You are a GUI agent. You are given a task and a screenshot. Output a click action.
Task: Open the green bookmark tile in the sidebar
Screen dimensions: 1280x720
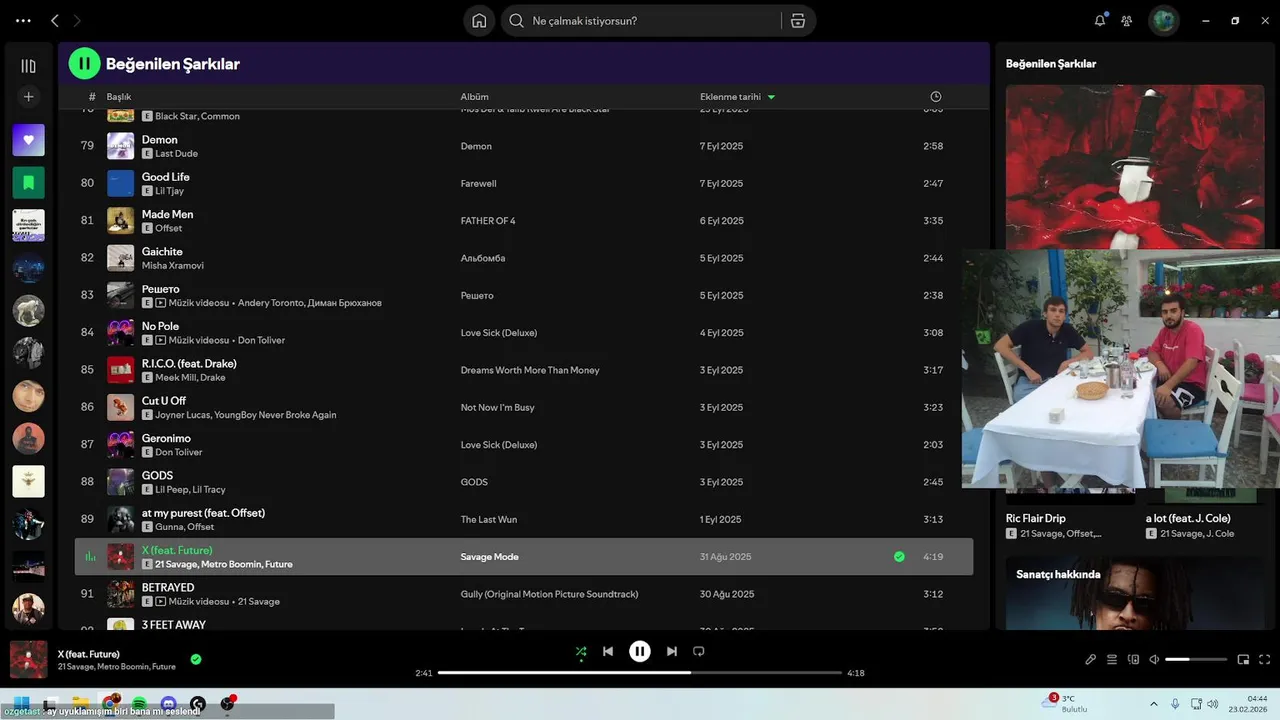tap(28, 183)
